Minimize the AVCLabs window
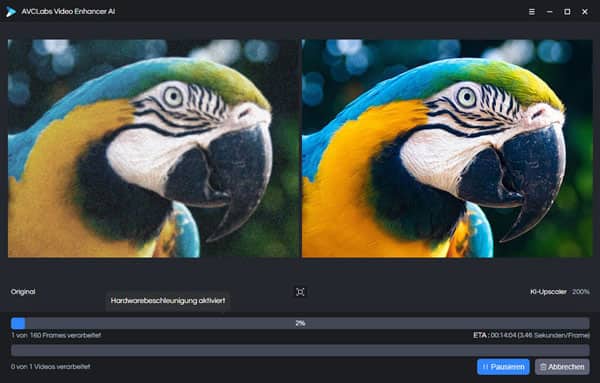600x383 pixels. coord(549,12)
